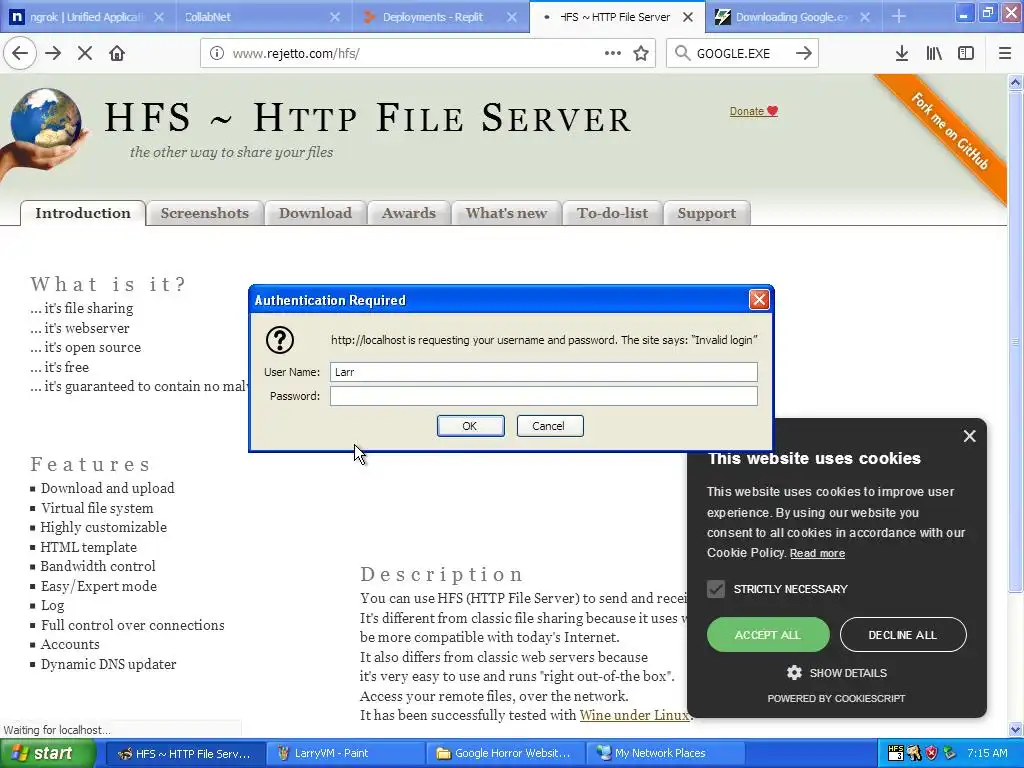Image resolution: width=1024 pixels, height=768 pixels.
Task: Open the browser home page
Action: coord(117,54)
